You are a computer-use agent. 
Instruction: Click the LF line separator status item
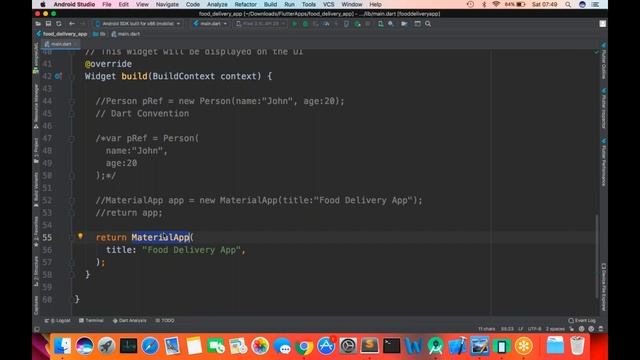(520, 329)
